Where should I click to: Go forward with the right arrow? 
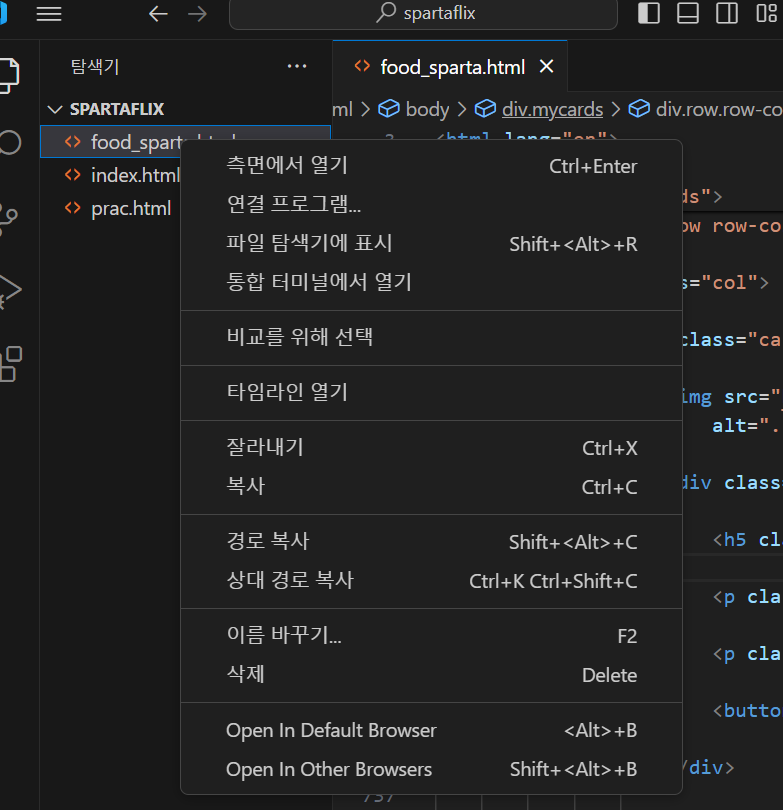pyautogui.click(x=197, y=14)
